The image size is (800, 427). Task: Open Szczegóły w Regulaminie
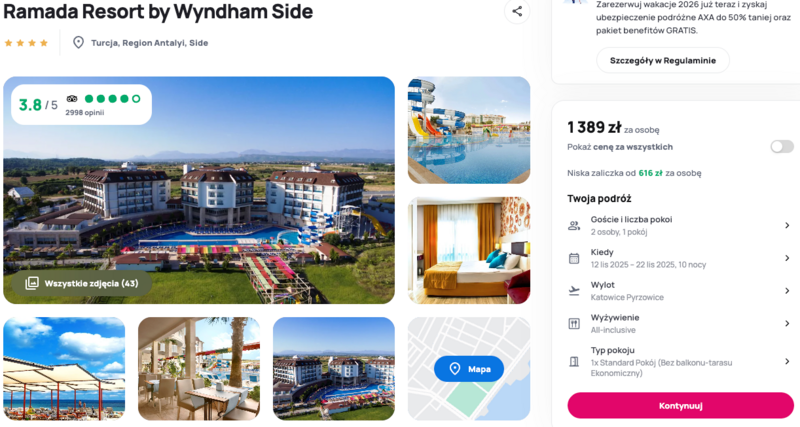(663, 60)
